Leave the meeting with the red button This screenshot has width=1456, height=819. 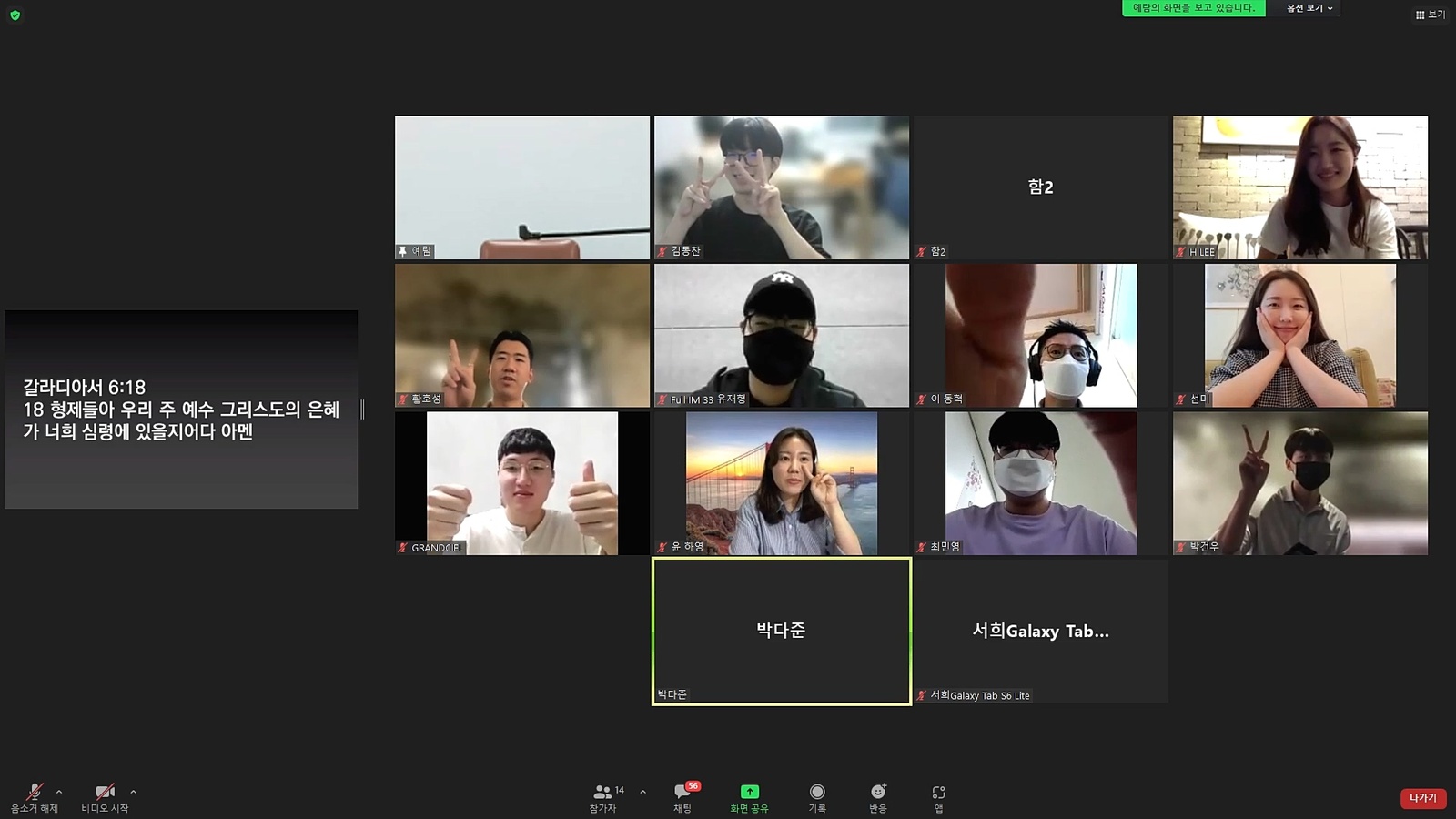pyautogui.click(x=1422, y=798)
